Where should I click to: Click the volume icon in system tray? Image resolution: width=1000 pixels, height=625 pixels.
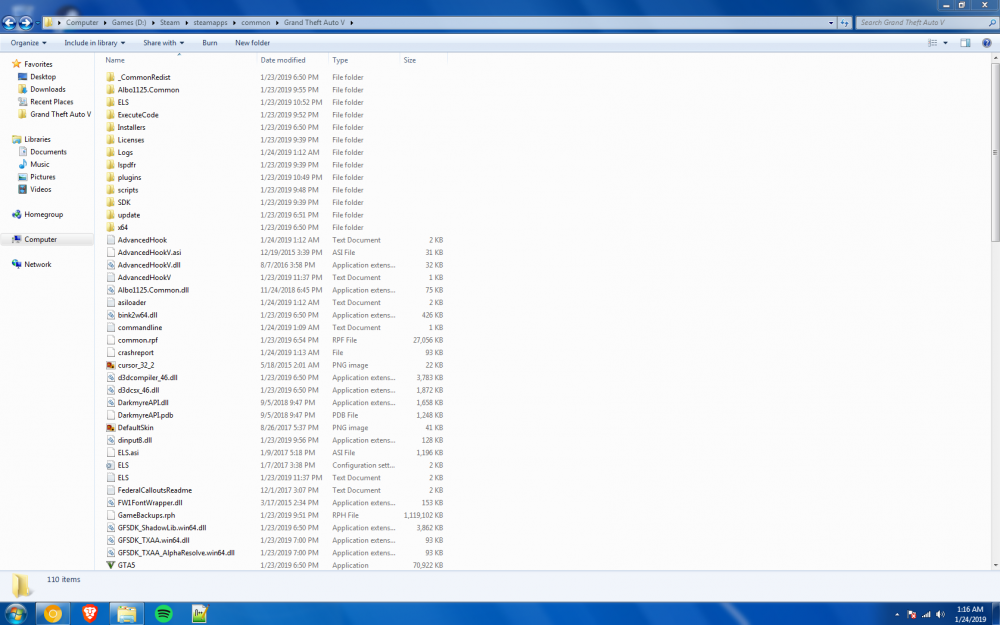click(940, 615)
